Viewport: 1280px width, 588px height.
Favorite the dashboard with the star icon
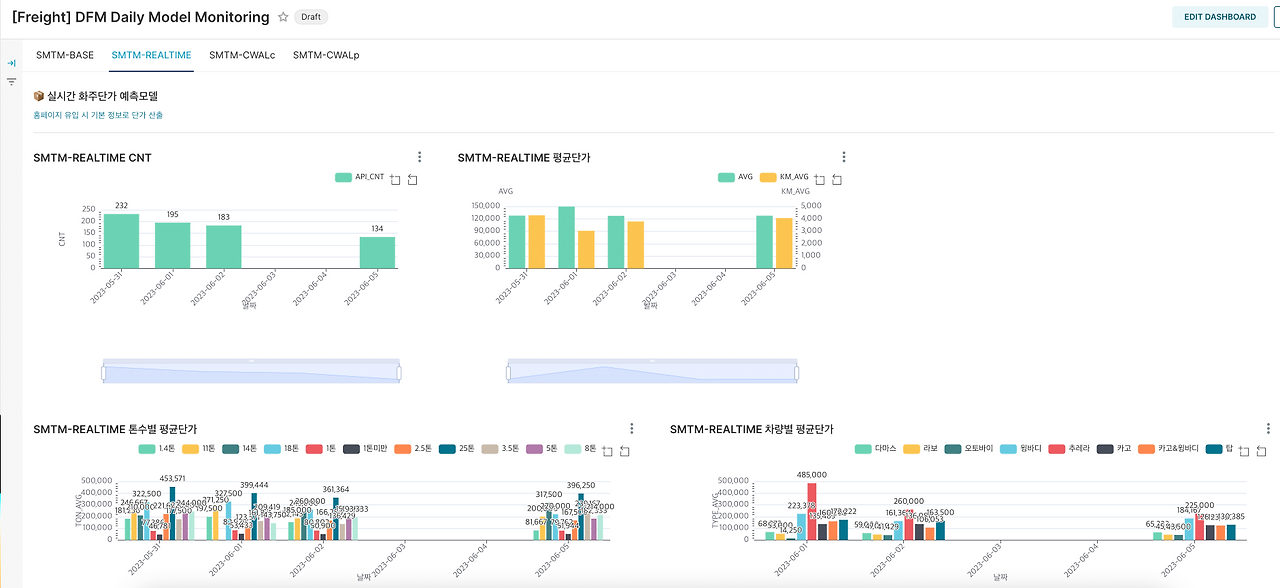(283, 17)
